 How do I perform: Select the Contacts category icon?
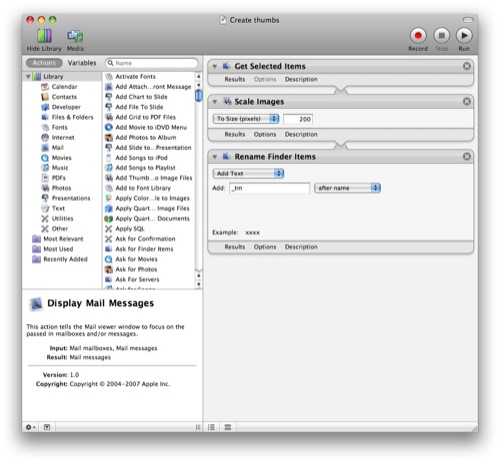(x=45, y=97)
